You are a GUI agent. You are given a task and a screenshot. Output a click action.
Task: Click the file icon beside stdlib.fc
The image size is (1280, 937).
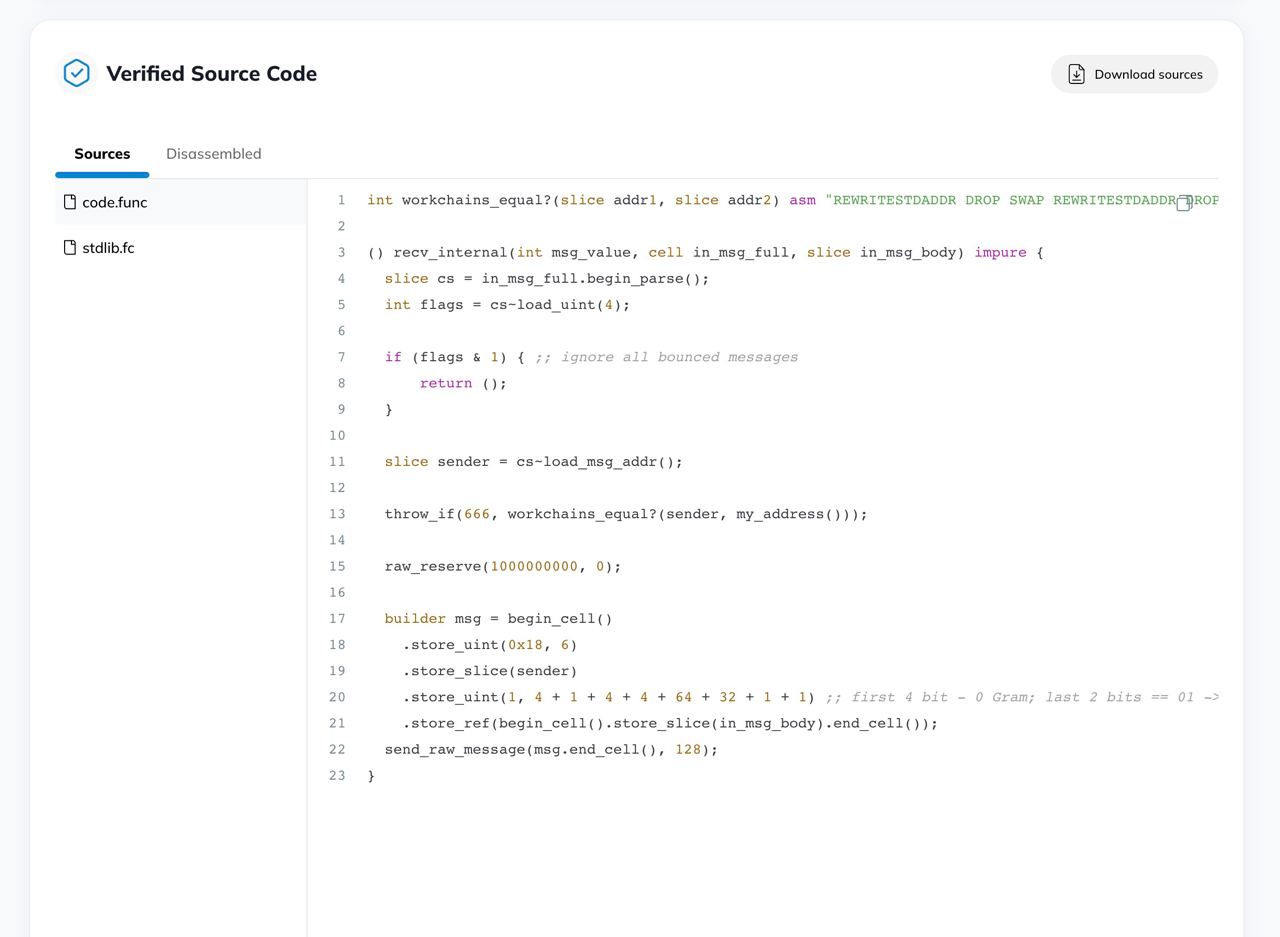70,247
